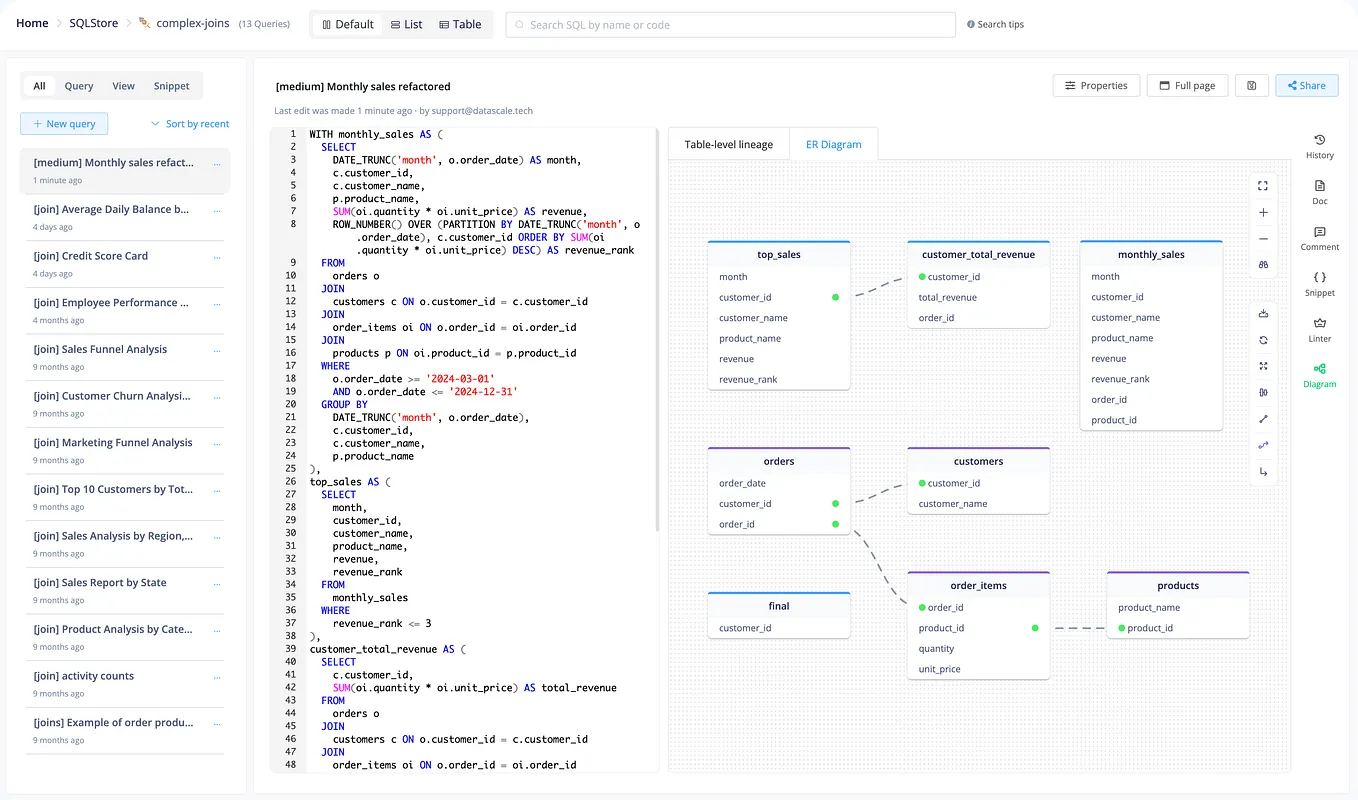Click the Search tips info icon
1358x800 pixels.
971,25
